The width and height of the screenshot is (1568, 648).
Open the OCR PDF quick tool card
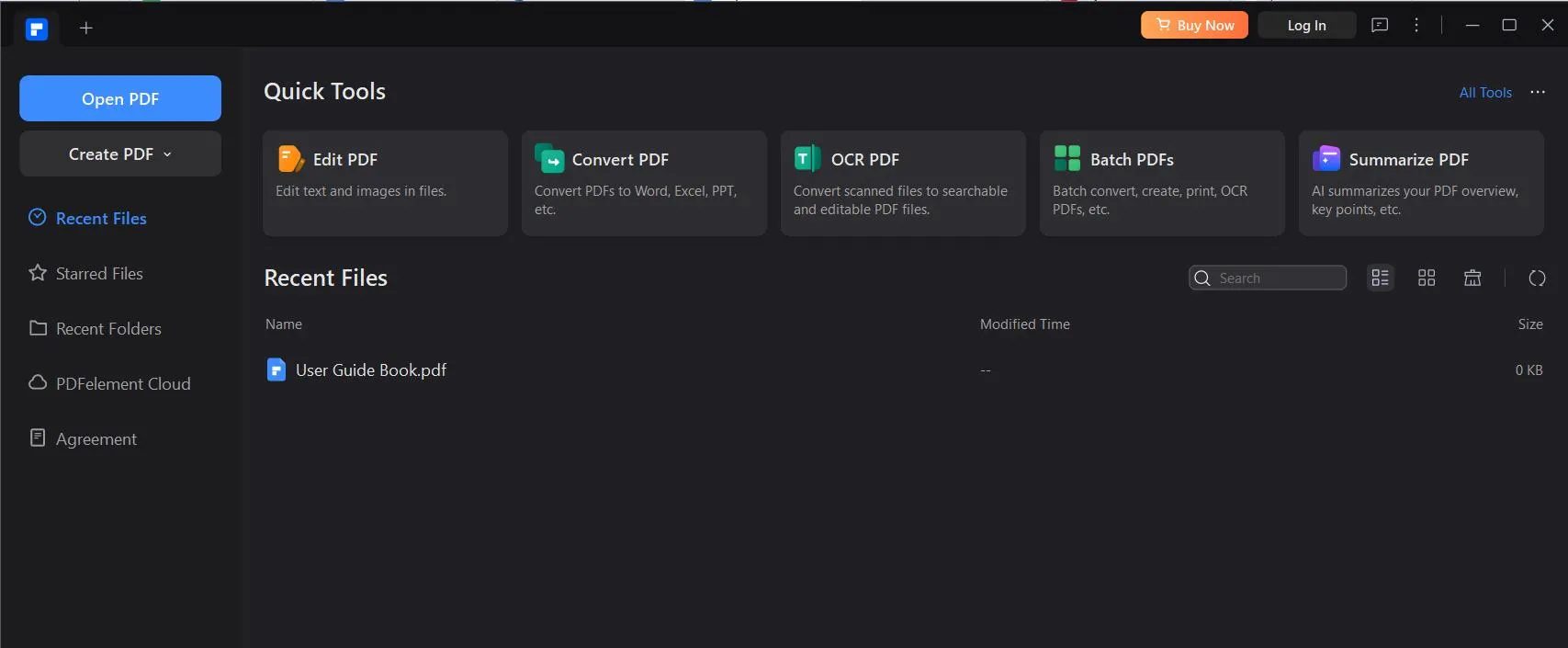point(903,183)
